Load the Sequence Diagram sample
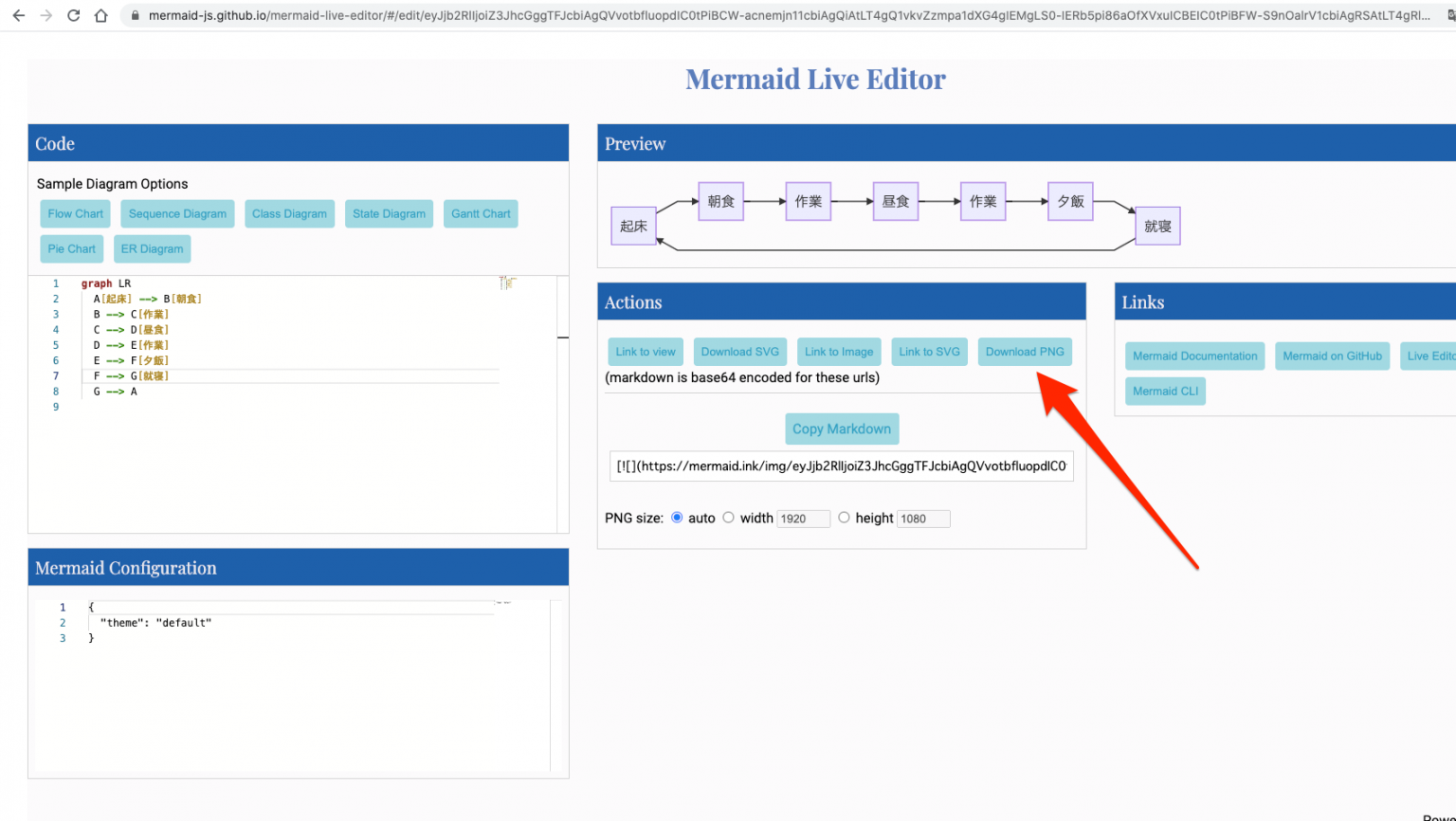Image resolution: width=1456 pixels, height=821 pixels. [176, 213]
